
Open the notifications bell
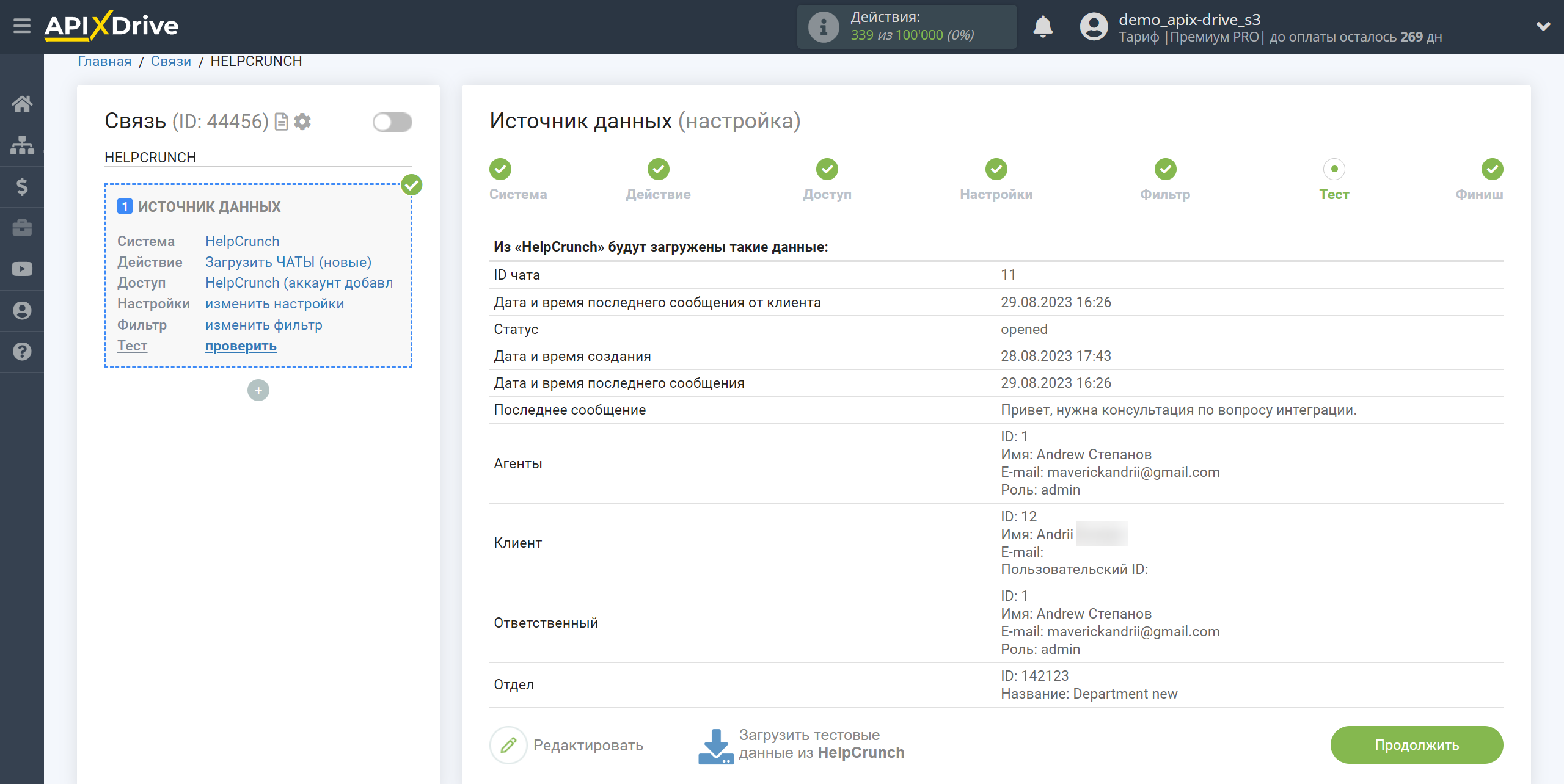(1043, 27)
